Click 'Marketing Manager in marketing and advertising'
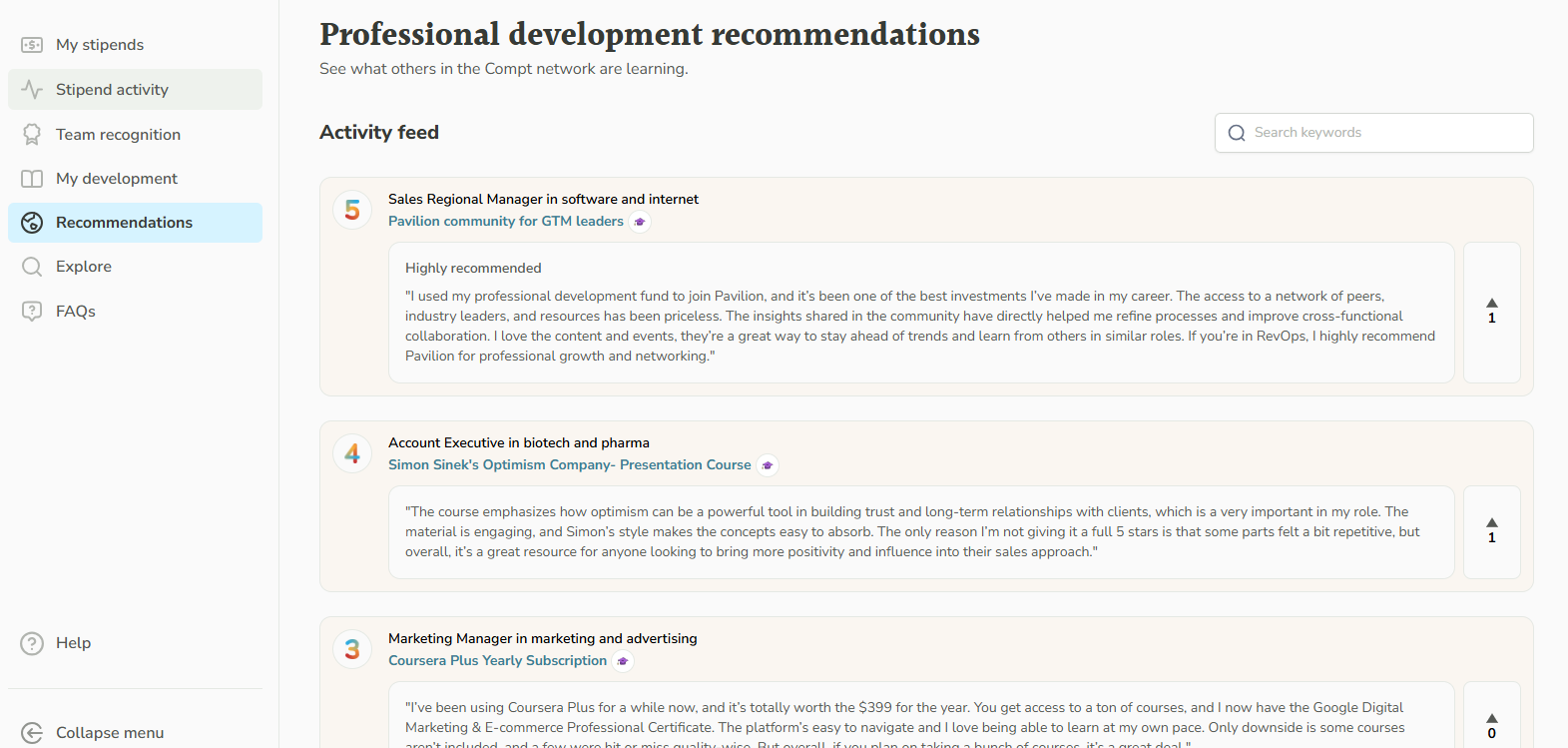 coord(543,639)
